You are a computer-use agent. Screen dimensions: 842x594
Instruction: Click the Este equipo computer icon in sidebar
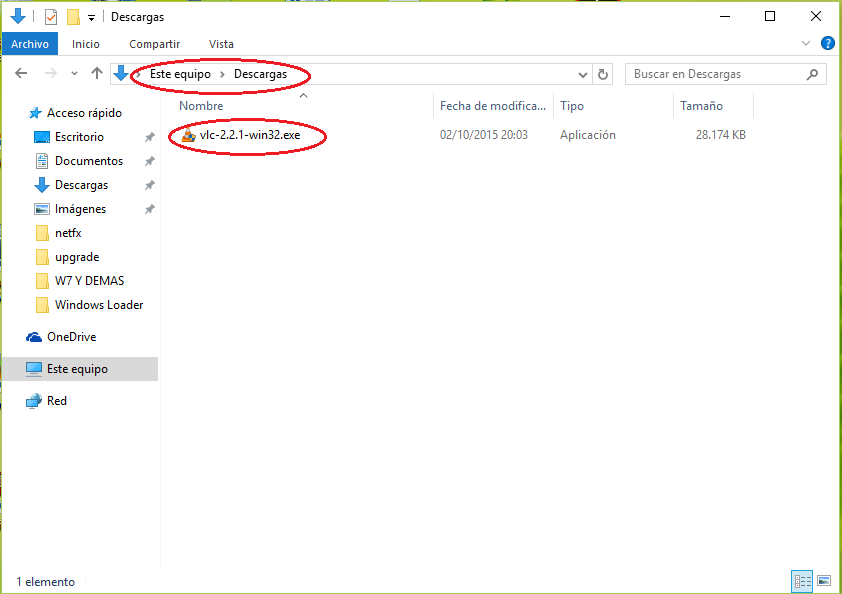coord(34,369)
